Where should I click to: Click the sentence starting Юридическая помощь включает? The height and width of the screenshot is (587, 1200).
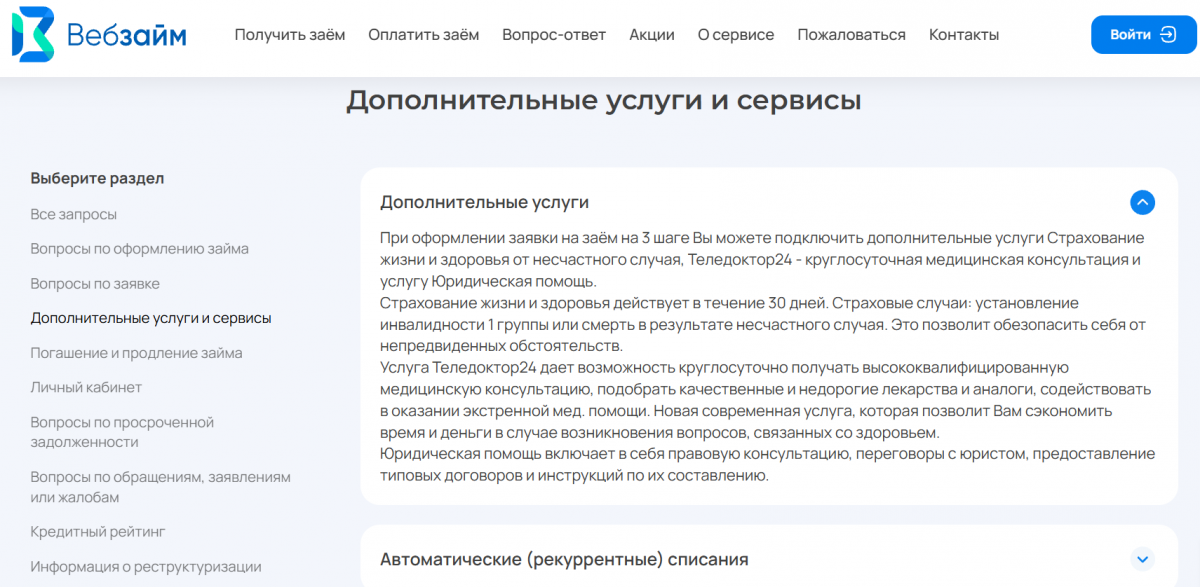pos(767,465)
